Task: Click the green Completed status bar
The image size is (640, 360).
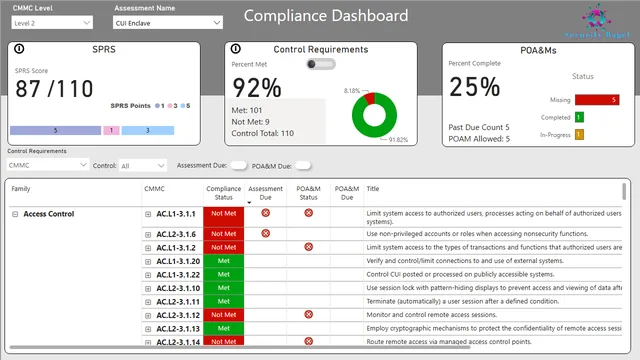Action: point(579,117)
